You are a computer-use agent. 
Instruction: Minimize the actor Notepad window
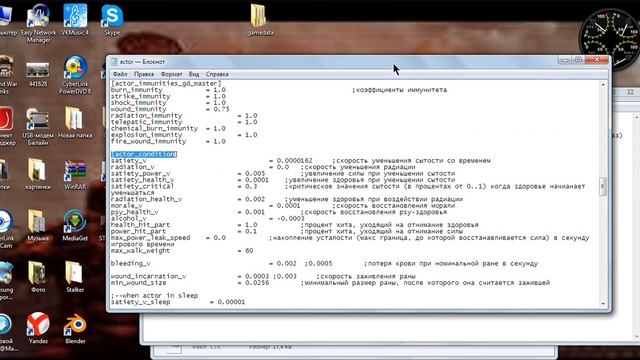pyautogui.click(x=565, y=60)
